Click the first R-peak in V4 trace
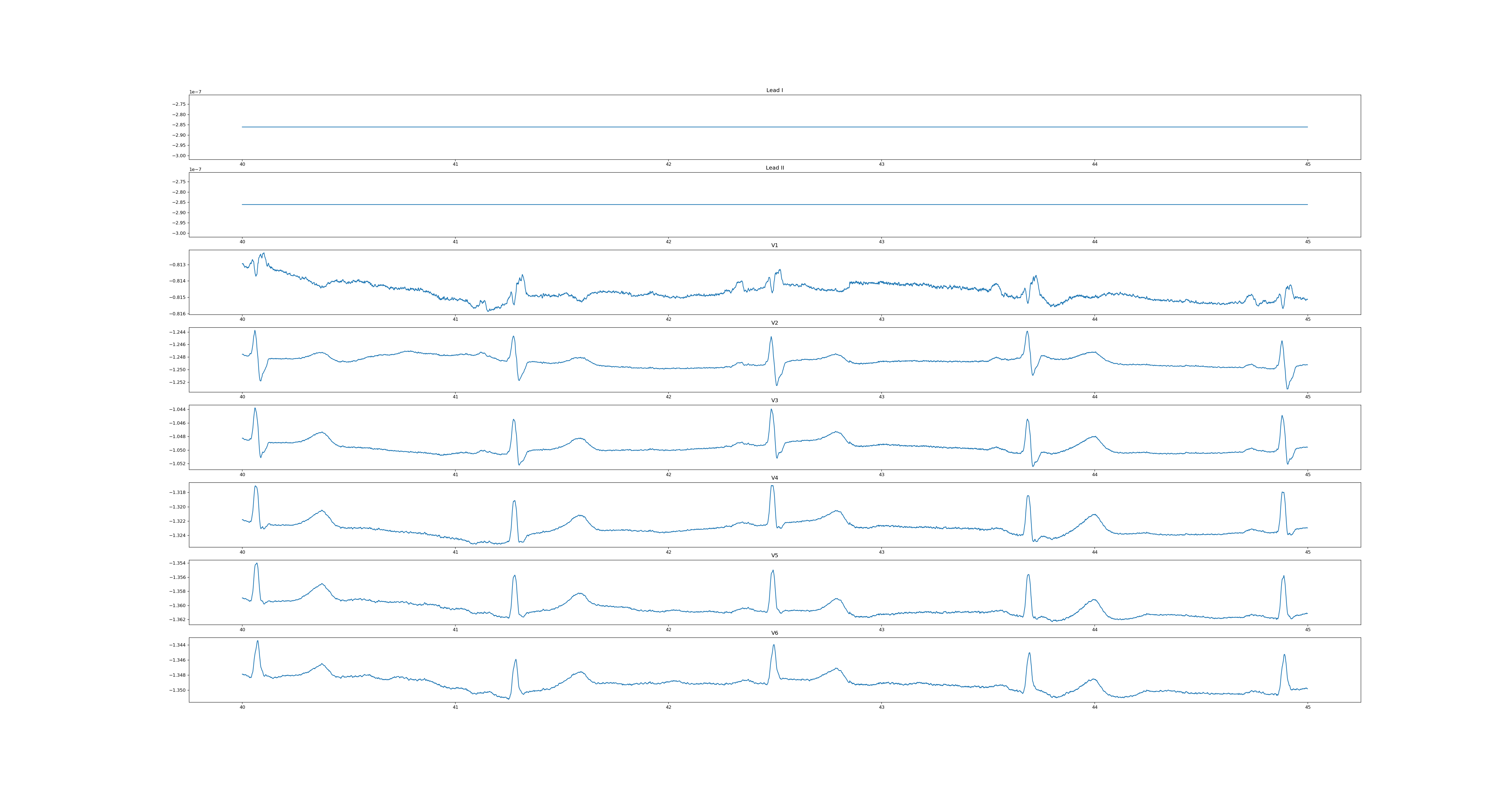The height and width of the screenshot is (789, 1512). [255, 487]
